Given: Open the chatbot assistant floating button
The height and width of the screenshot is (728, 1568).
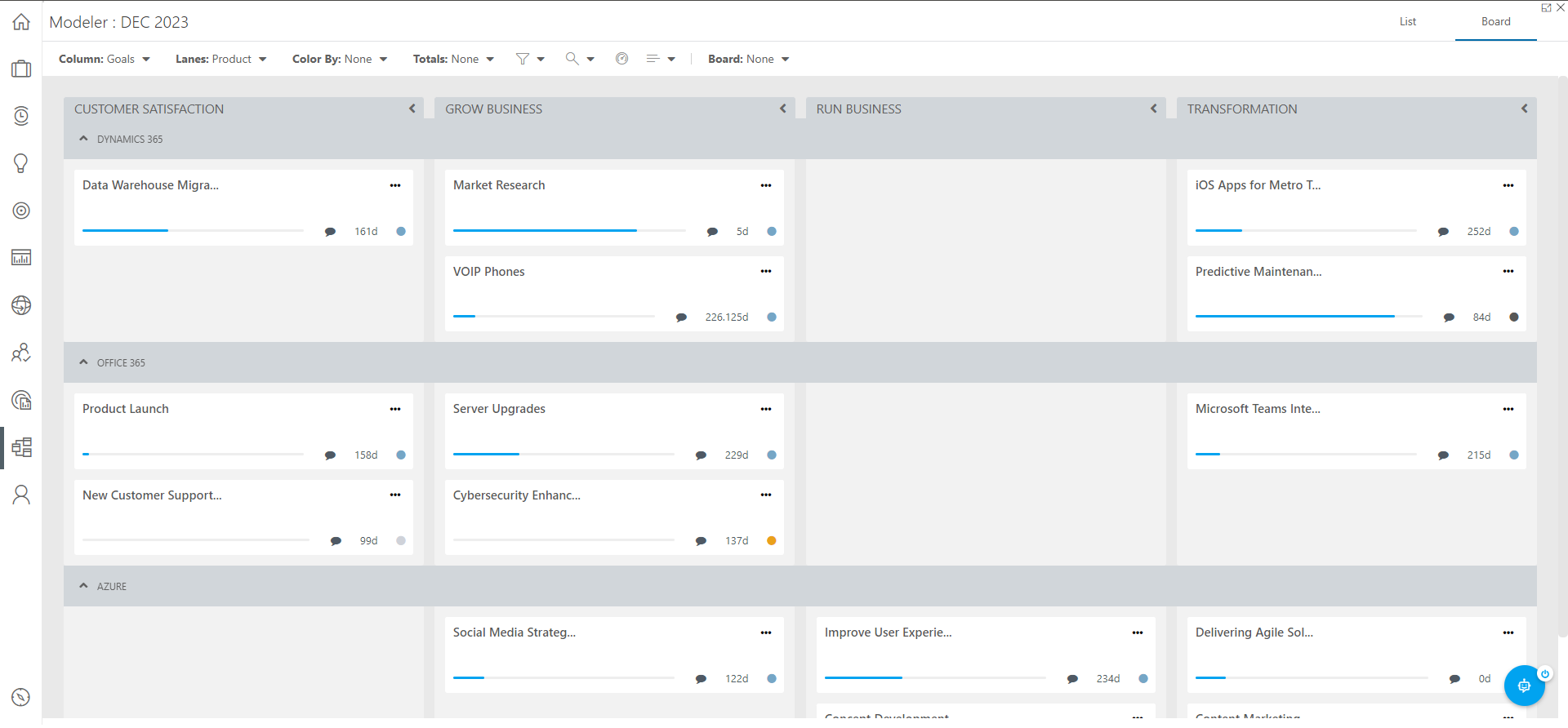Looking at the screenshot, I should point(1524,686).
